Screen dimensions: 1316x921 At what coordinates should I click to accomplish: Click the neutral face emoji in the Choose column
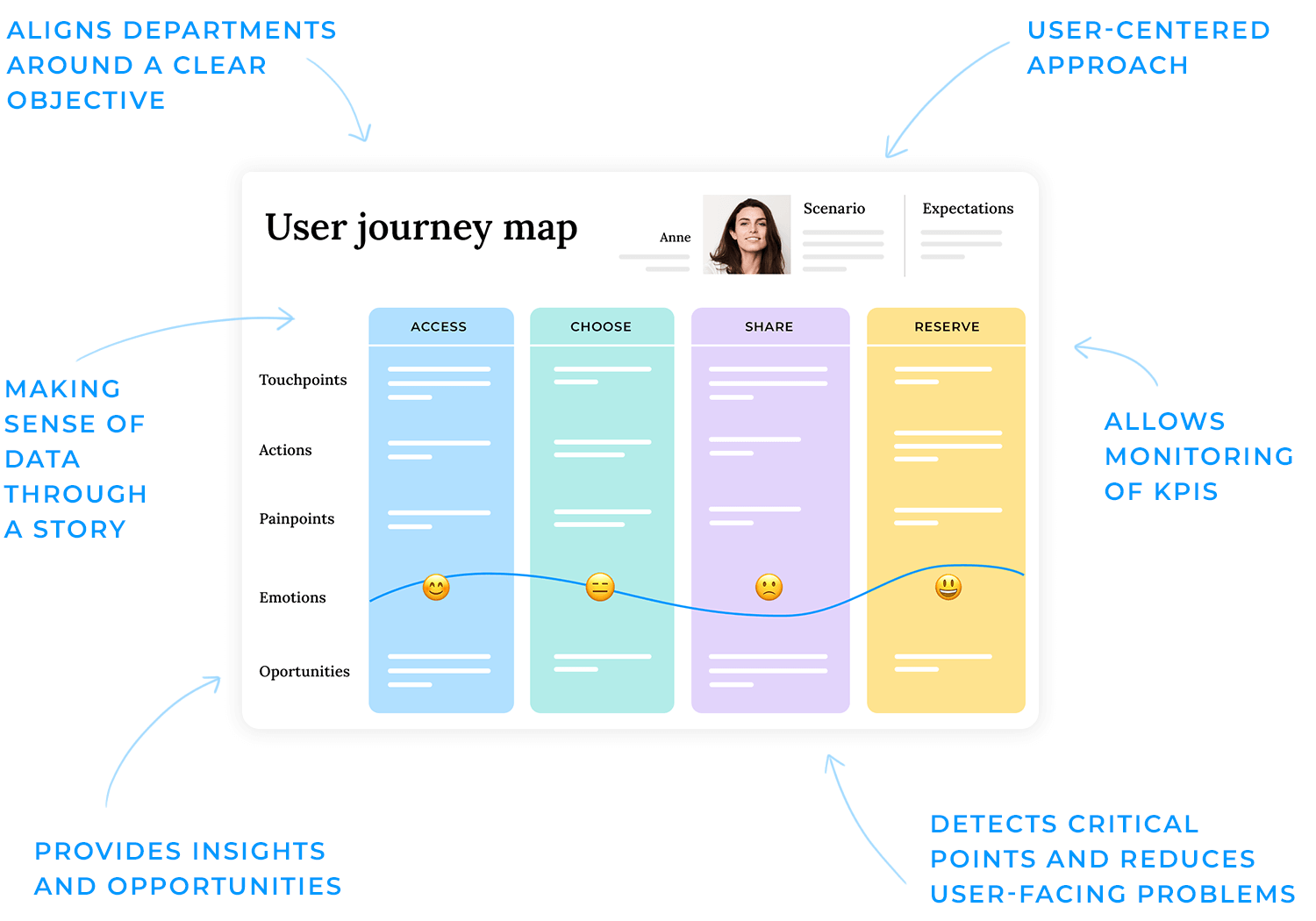tap(600, 587)
